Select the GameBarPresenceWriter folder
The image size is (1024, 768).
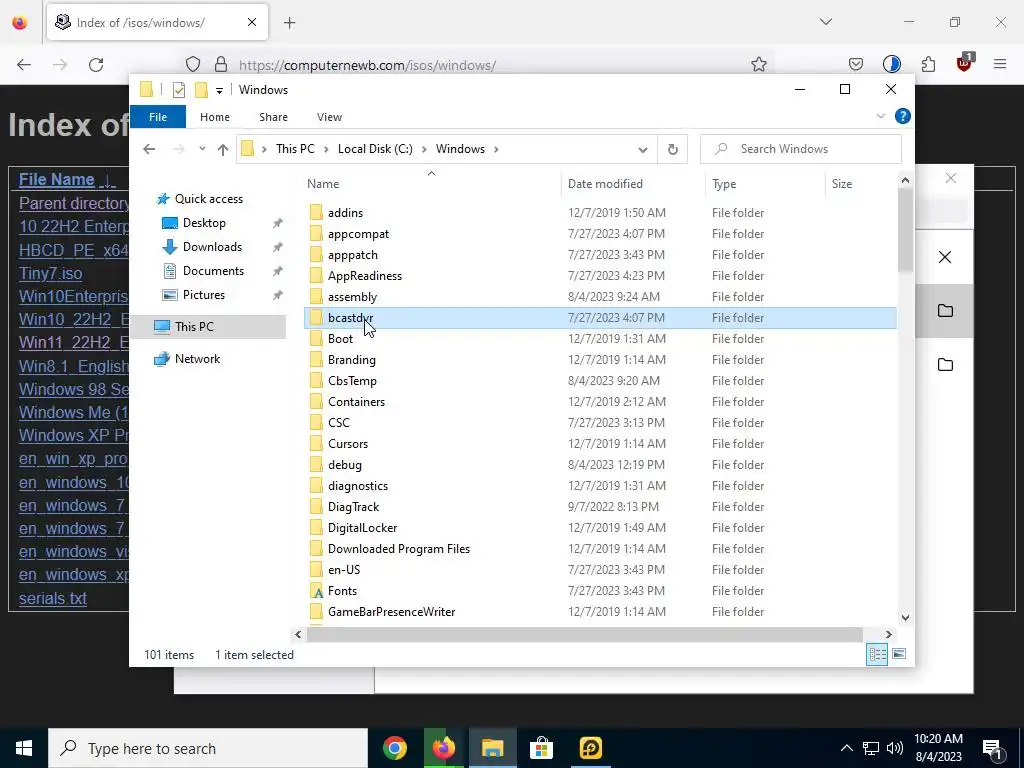click(x=392, y=612)
